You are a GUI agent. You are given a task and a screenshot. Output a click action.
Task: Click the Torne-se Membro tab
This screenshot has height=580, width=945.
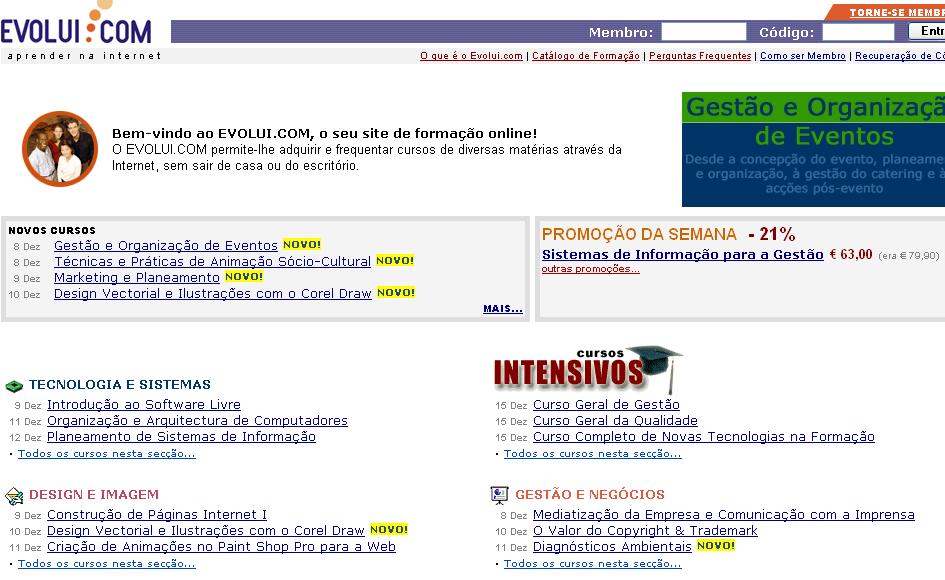click(887, 12)
